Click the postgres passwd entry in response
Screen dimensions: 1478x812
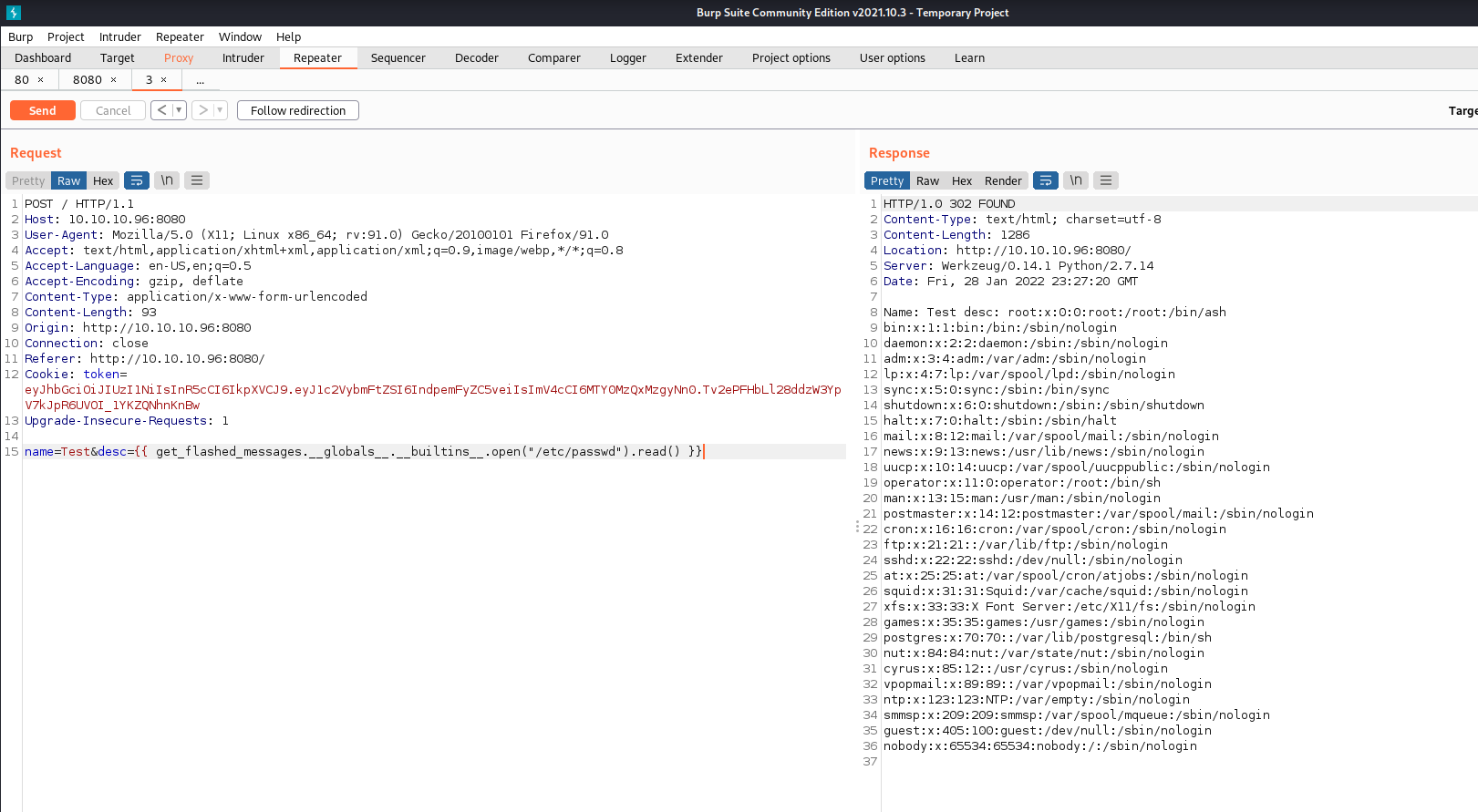tap(1048, 637)
